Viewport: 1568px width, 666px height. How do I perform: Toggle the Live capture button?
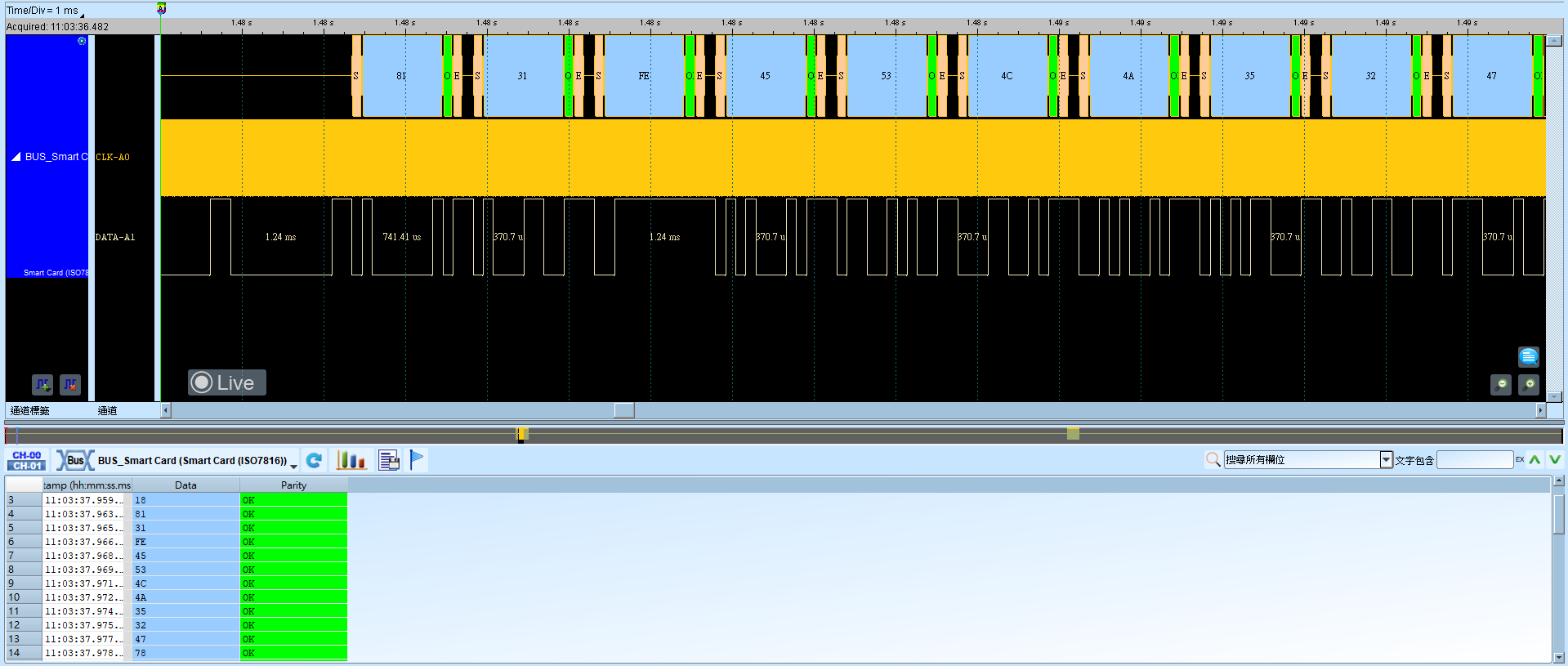pyautogui.click(x=227, y=382)
